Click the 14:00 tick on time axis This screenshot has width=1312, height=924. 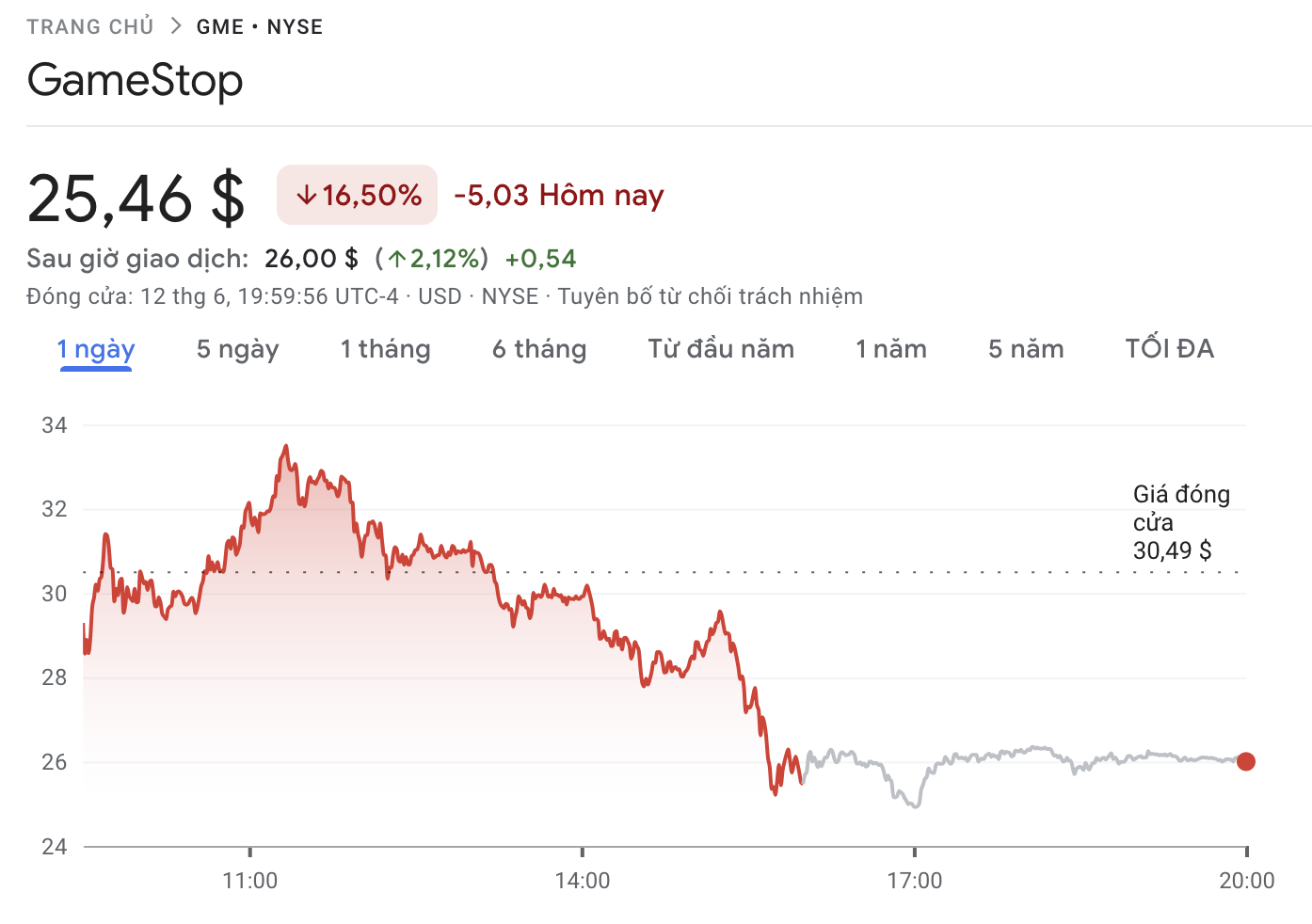pyautogui.click(x=583, y=852)
